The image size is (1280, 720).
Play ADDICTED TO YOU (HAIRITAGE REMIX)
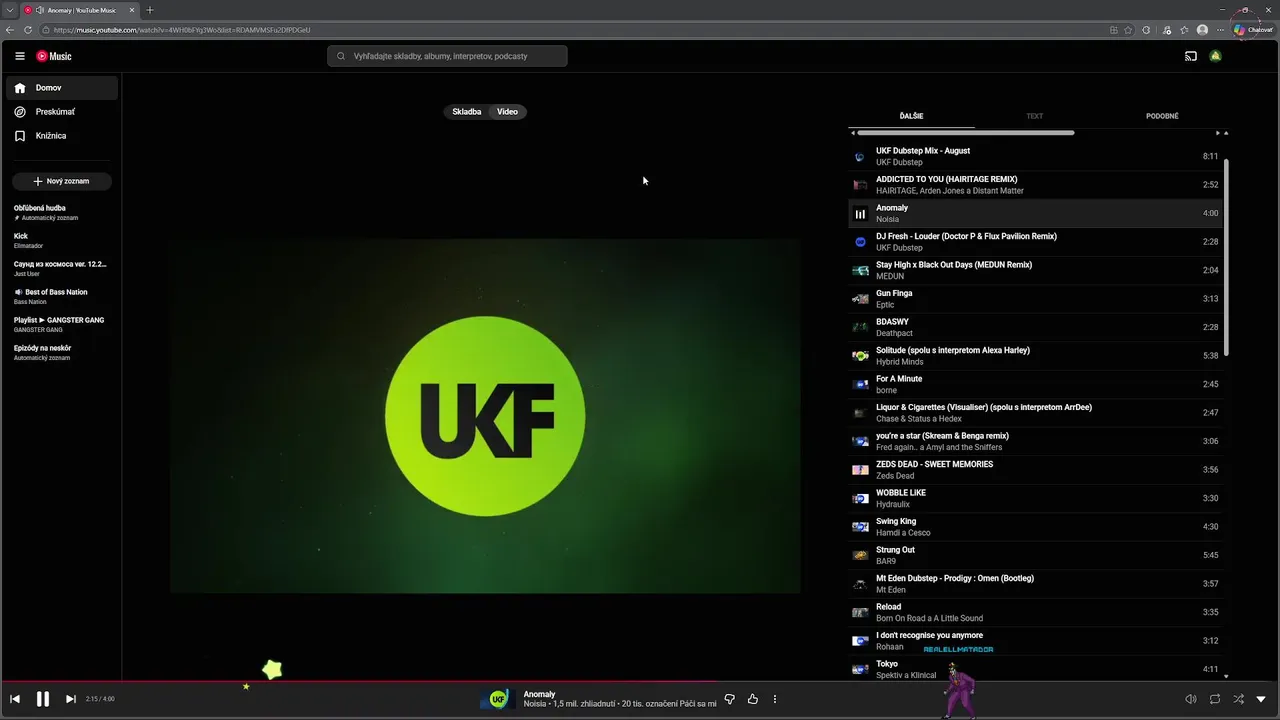click(1035, 185)
